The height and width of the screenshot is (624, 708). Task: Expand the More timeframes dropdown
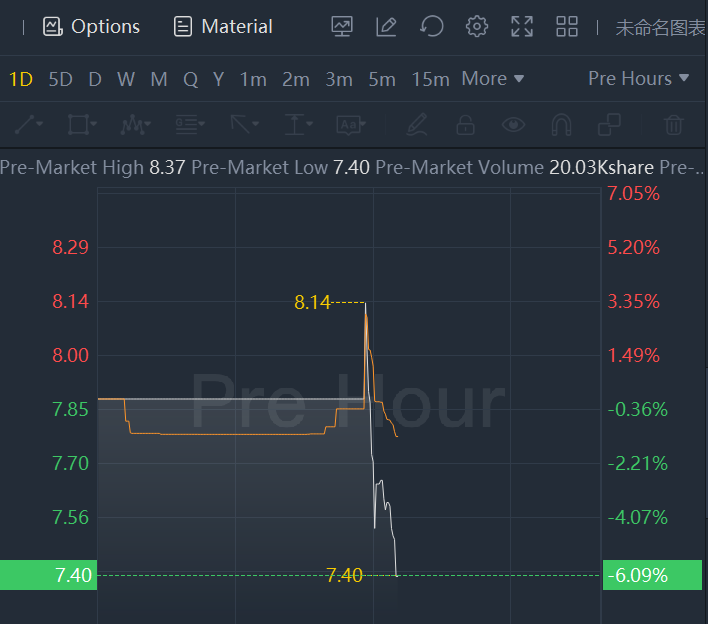pyautogui.click(x=492, y=79)
